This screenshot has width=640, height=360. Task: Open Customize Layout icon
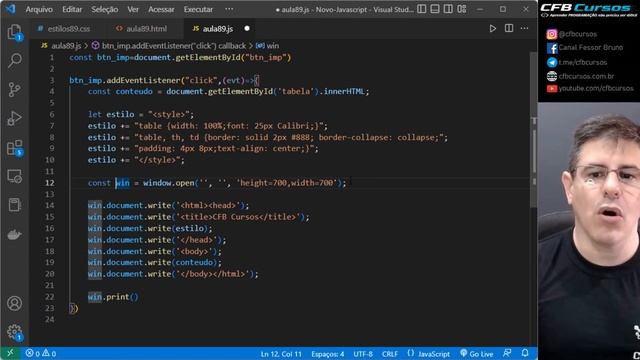(x=462, y=9)
